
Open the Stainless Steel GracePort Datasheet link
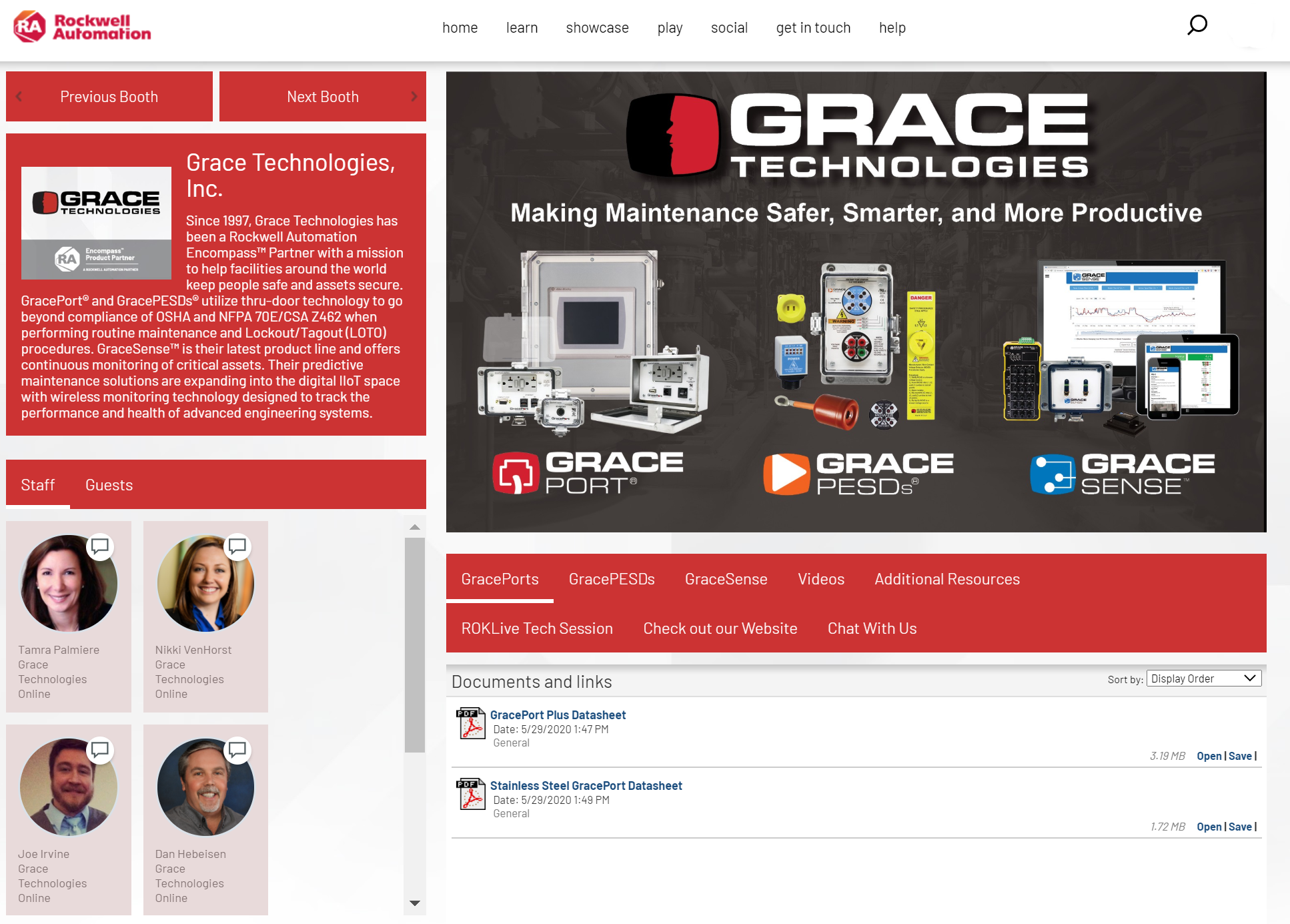pos(586,786)
